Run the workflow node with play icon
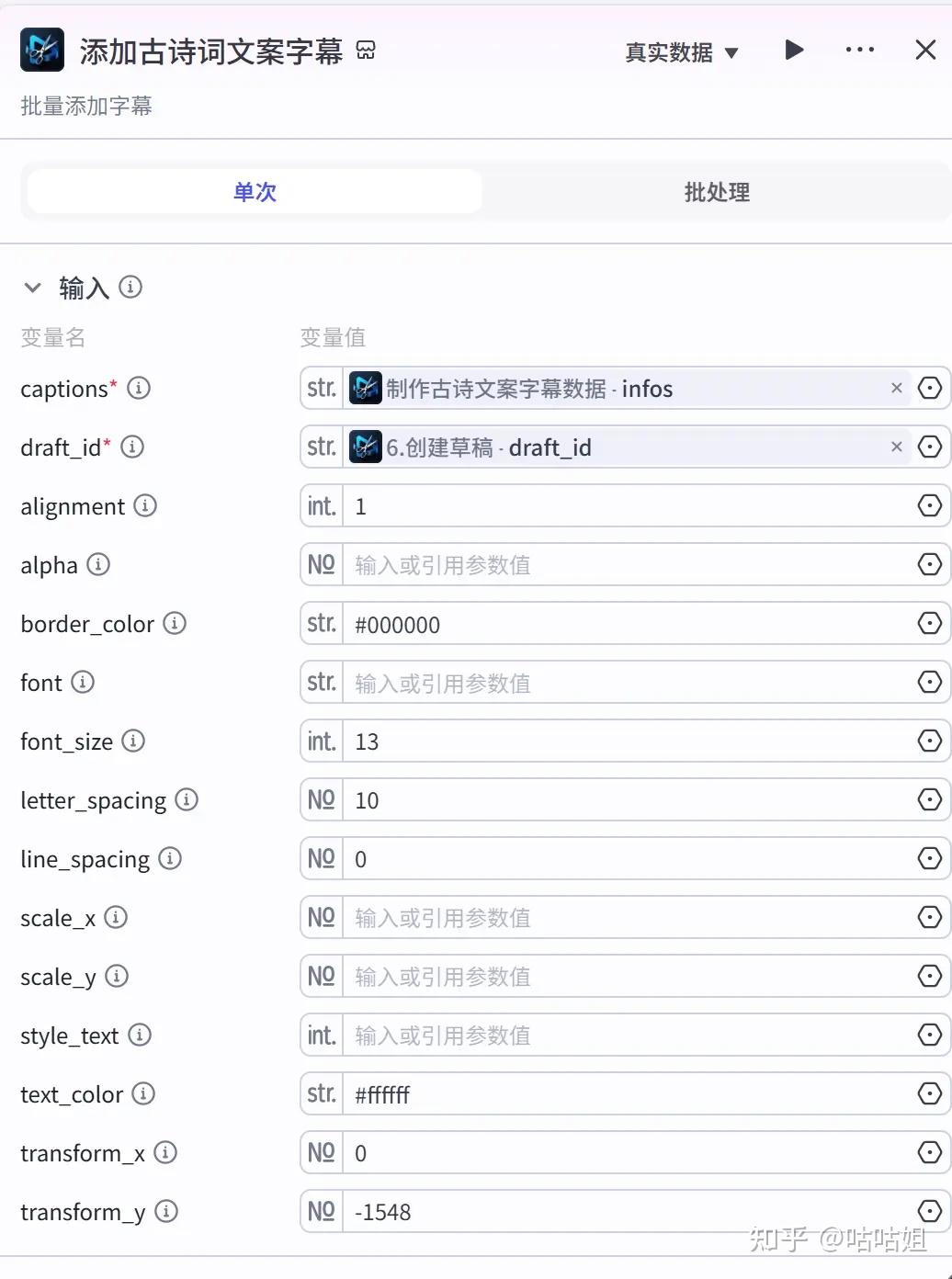 coord(794,50)
